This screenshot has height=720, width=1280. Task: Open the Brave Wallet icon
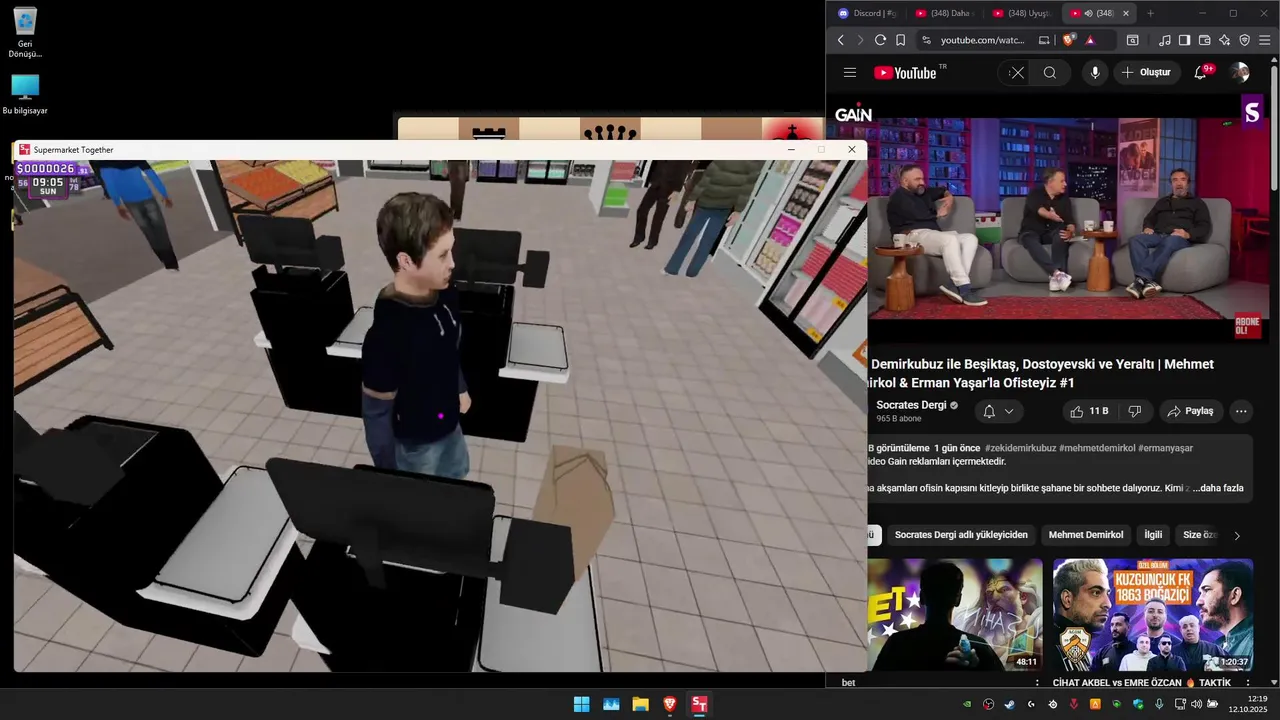point(1204,40)
